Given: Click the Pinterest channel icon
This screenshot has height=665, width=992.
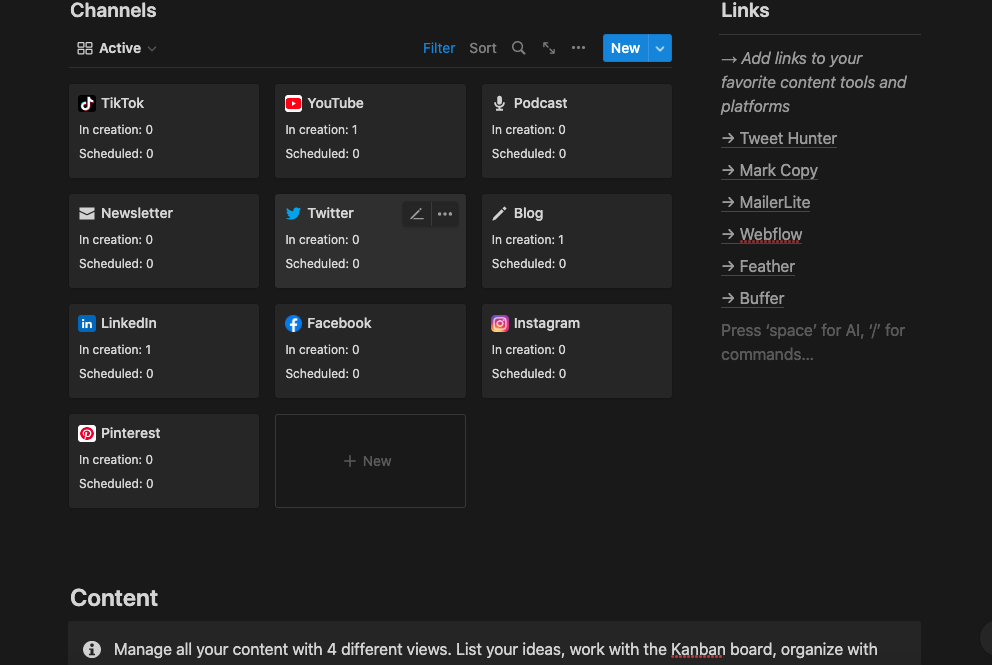Looking at the screenshot, I should [87, 433].
